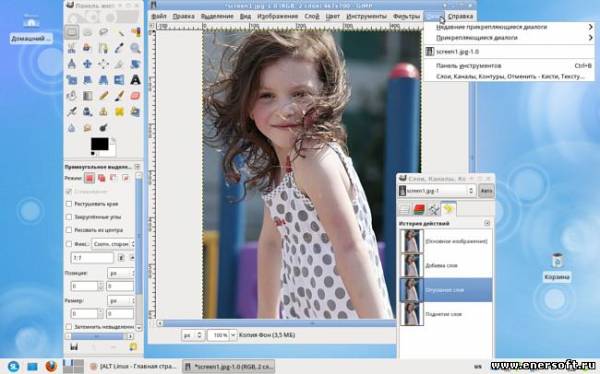
Task: Select the Dodge/Burn tool
Action: click(x=103, y=127)
